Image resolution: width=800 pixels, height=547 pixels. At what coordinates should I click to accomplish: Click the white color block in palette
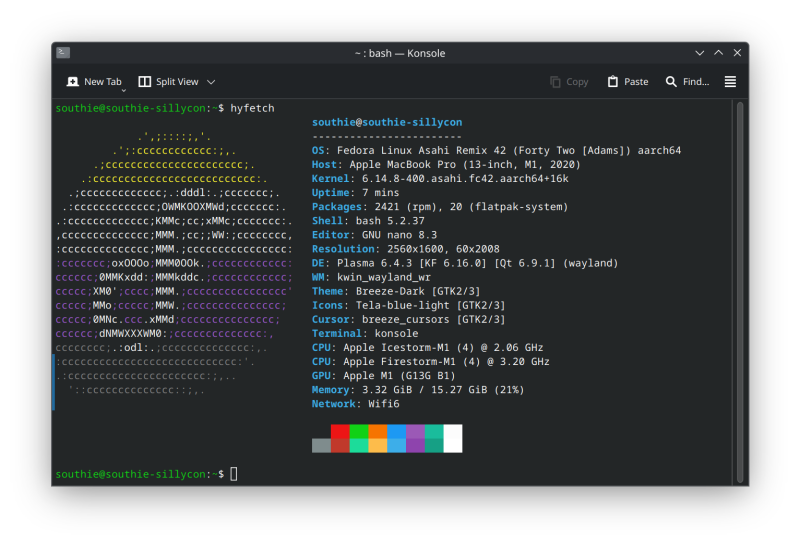point(453,438)
